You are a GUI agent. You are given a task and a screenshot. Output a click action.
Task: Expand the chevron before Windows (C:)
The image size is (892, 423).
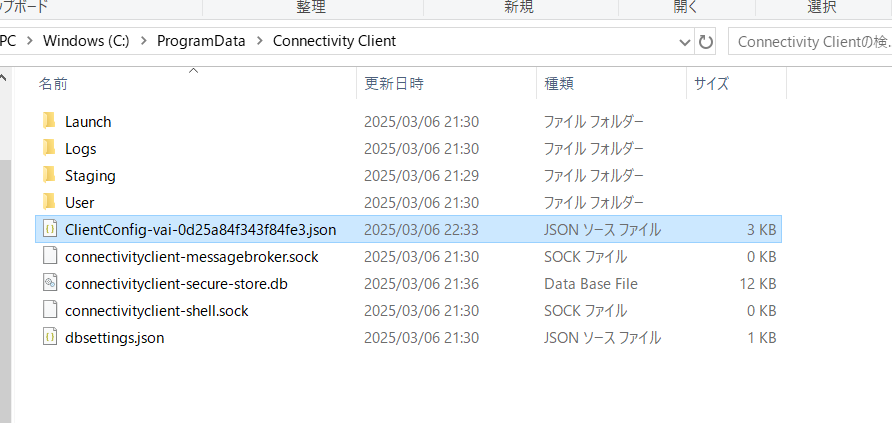(30, 42)
